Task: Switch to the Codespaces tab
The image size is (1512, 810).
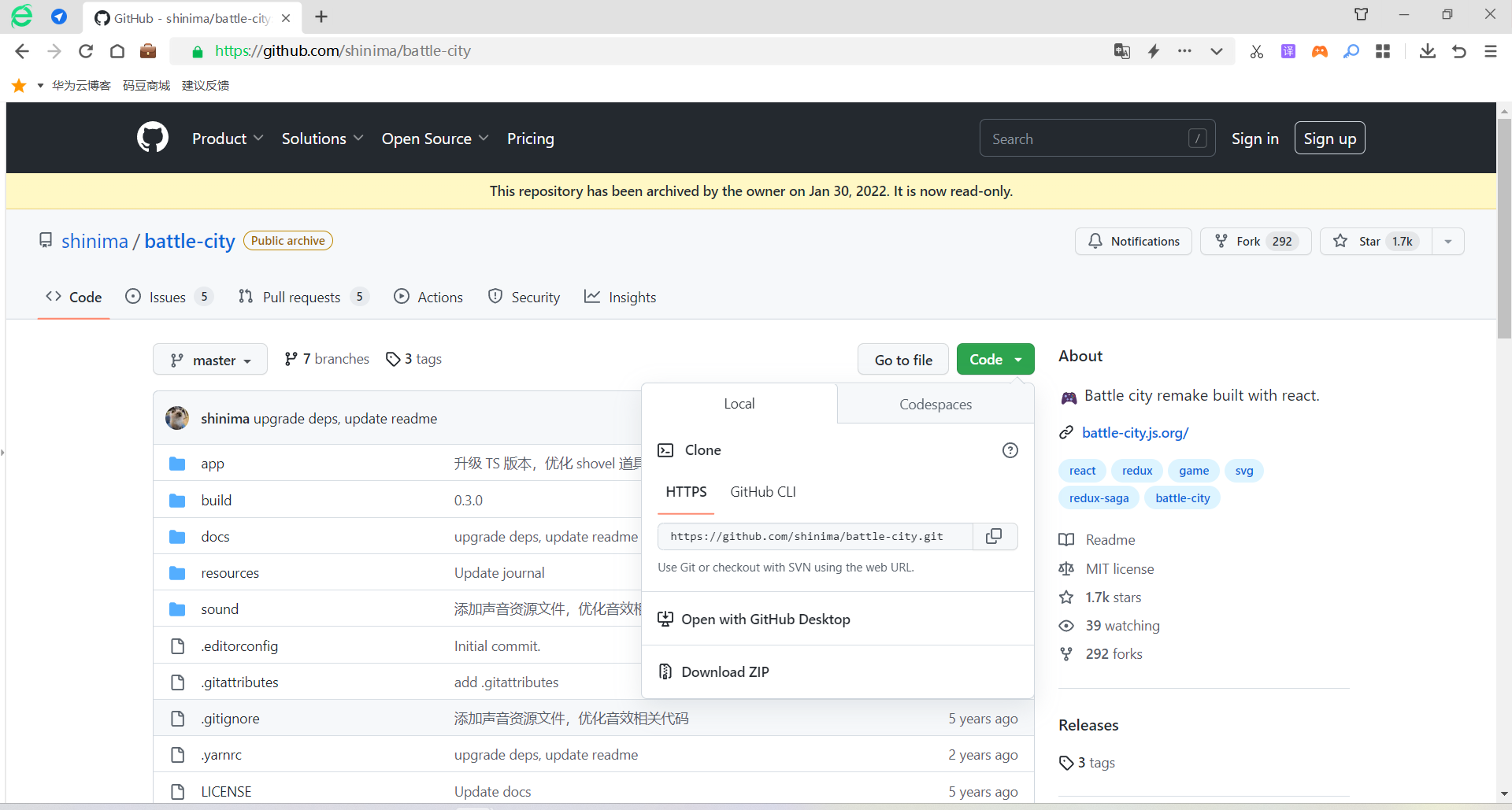Action: point(936,404)
